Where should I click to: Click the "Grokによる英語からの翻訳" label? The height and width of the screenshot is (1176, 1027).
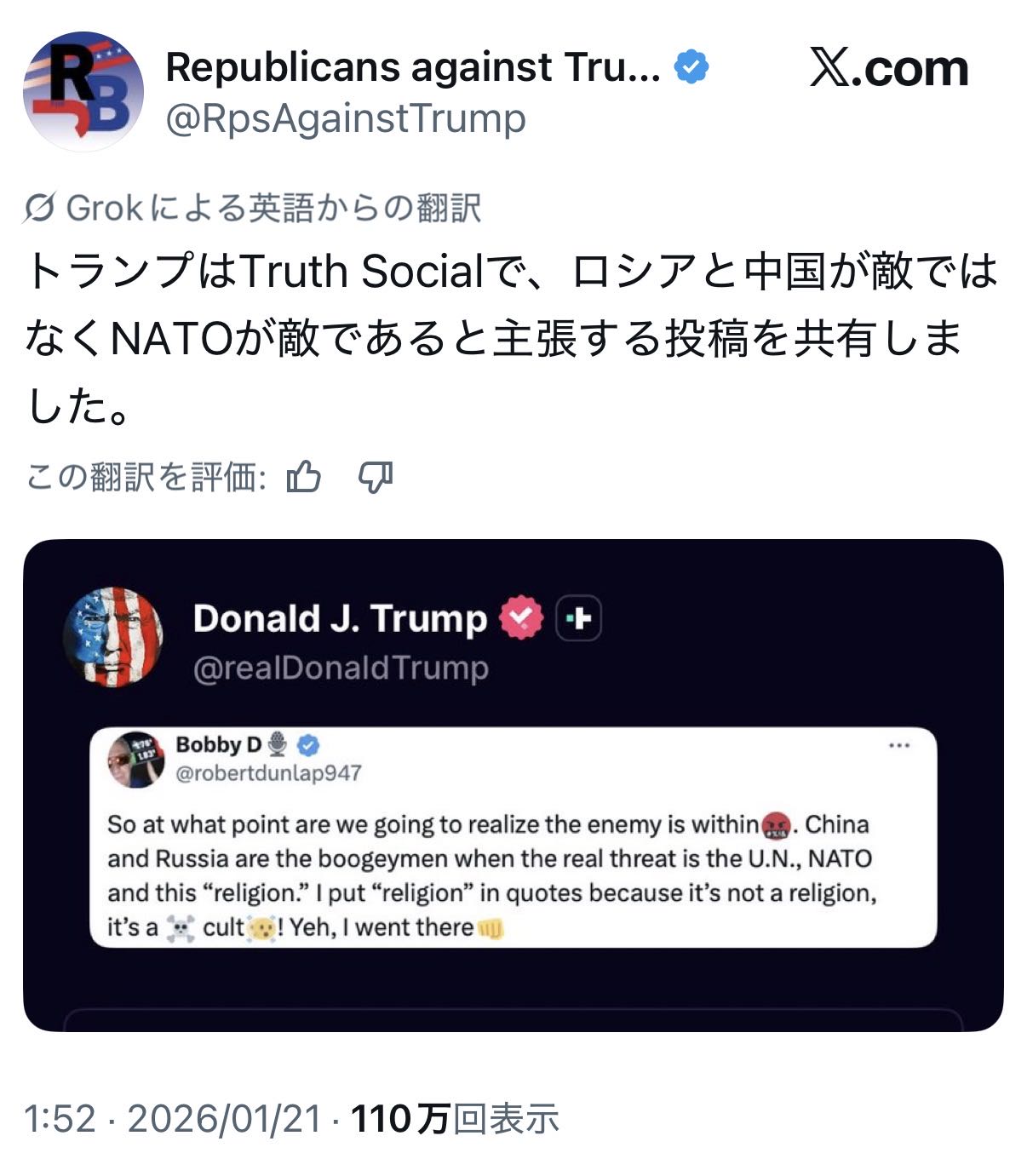click(x=274, y=208)
